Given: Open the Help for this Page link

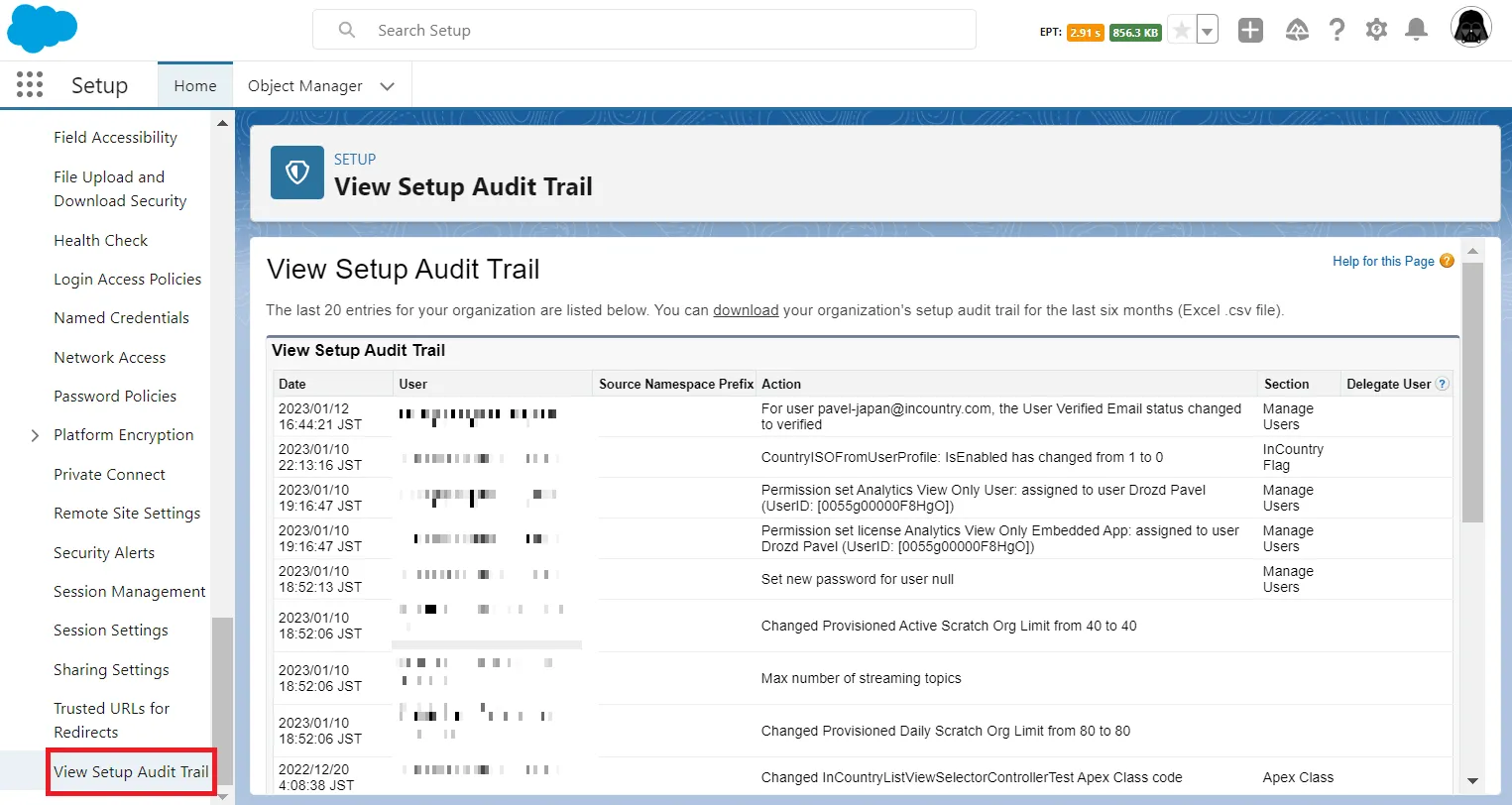Looking at the screenshot, I should tap(1382, 262).
